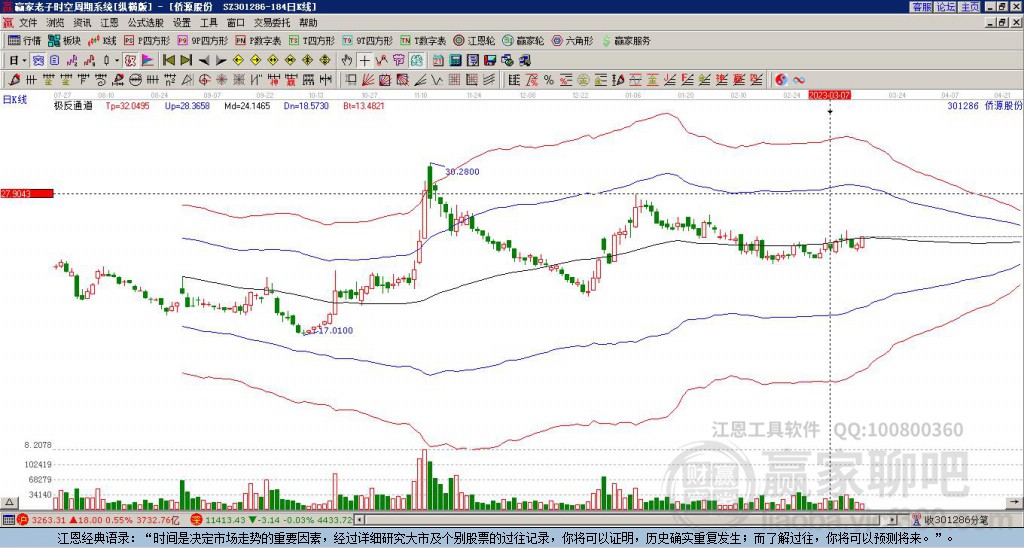Open the calculator icon in toolbar
The image size is (1024, 548).
(x=455, y=61)
